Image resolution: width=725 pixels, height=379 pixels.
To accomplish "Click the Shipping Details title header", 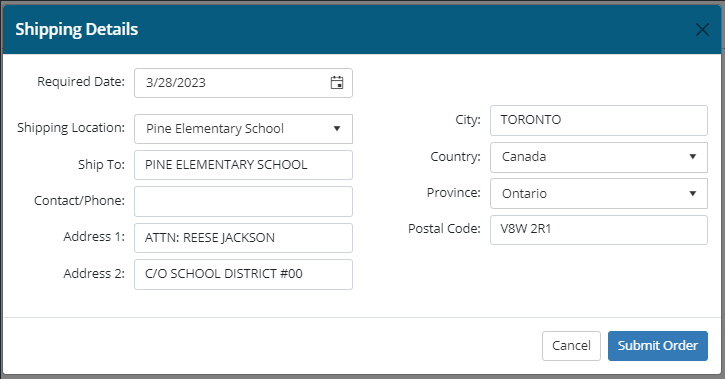I will [77, 29].
